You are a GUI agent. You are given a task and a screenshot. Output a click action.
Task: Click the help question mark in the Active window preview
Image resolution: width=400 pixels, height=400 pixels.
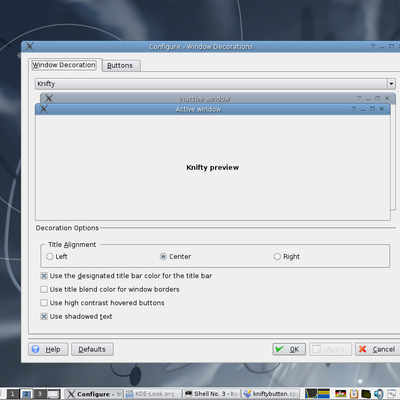click(x=353, y=109)
